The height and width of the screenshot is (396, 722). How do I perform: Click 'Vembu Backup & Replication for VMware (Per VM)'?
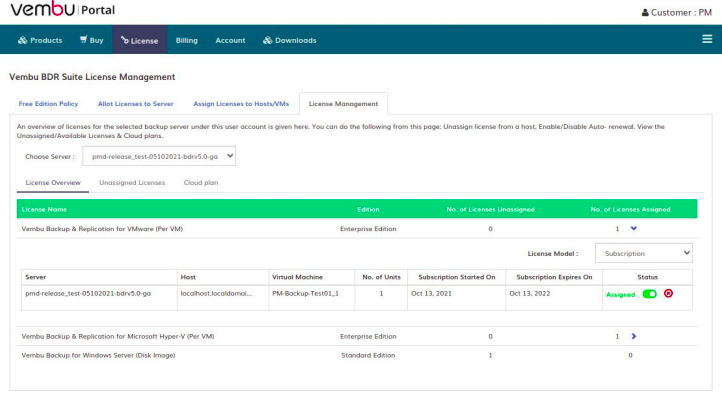click(102, 228)
